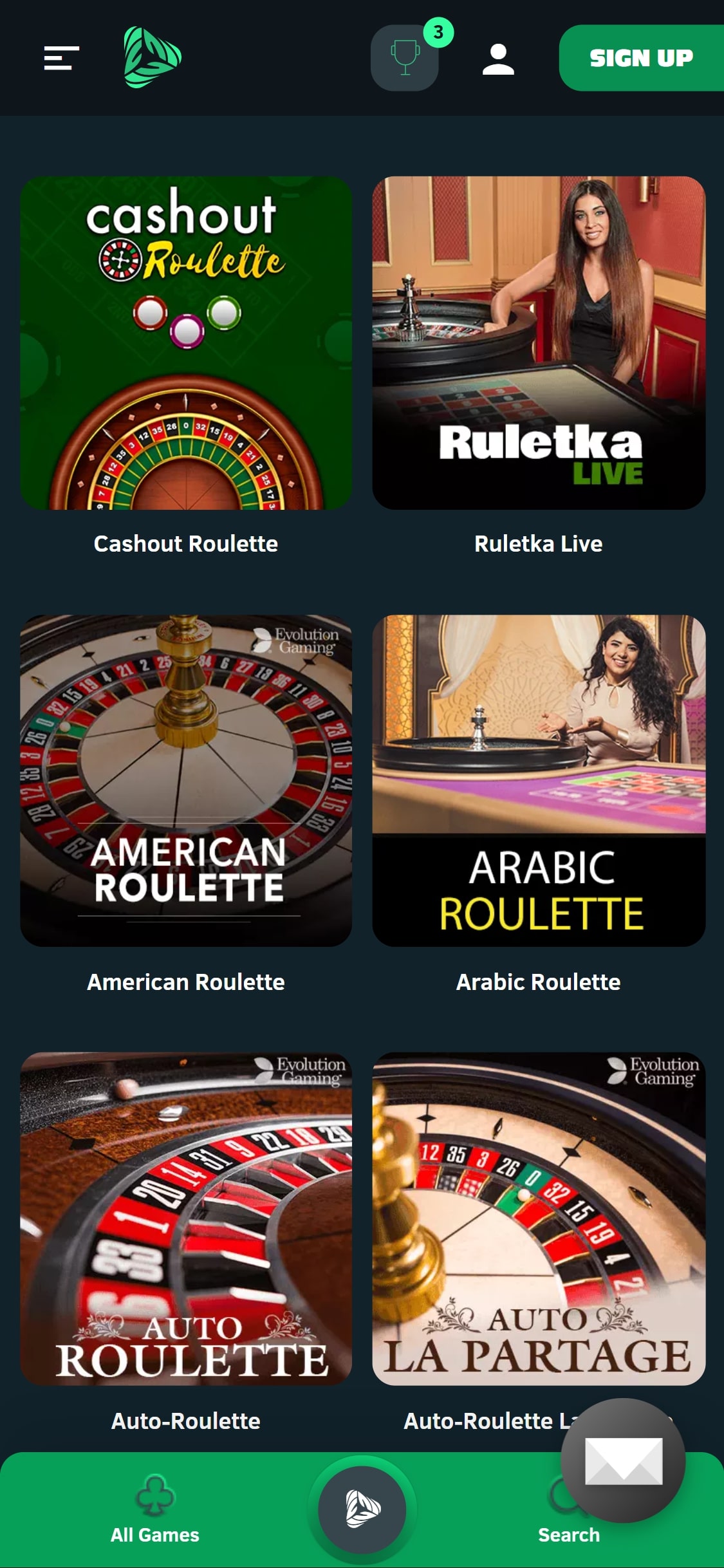724x1568 pixels.
Task: Click the Arabic Roulette title text
Action: (539, 982)
